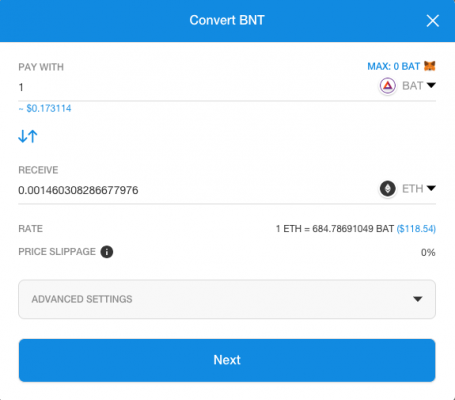
Task: Click the ($118.54) rate value
Action: (416, 229)
